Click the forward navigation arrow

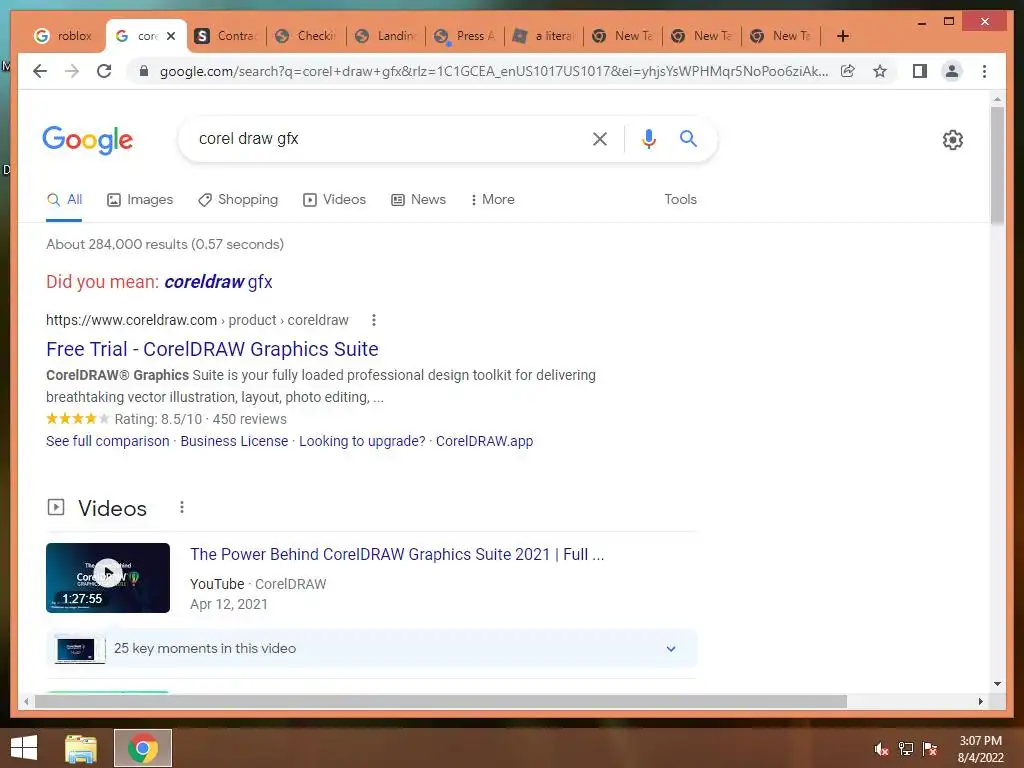pos(72,71)
